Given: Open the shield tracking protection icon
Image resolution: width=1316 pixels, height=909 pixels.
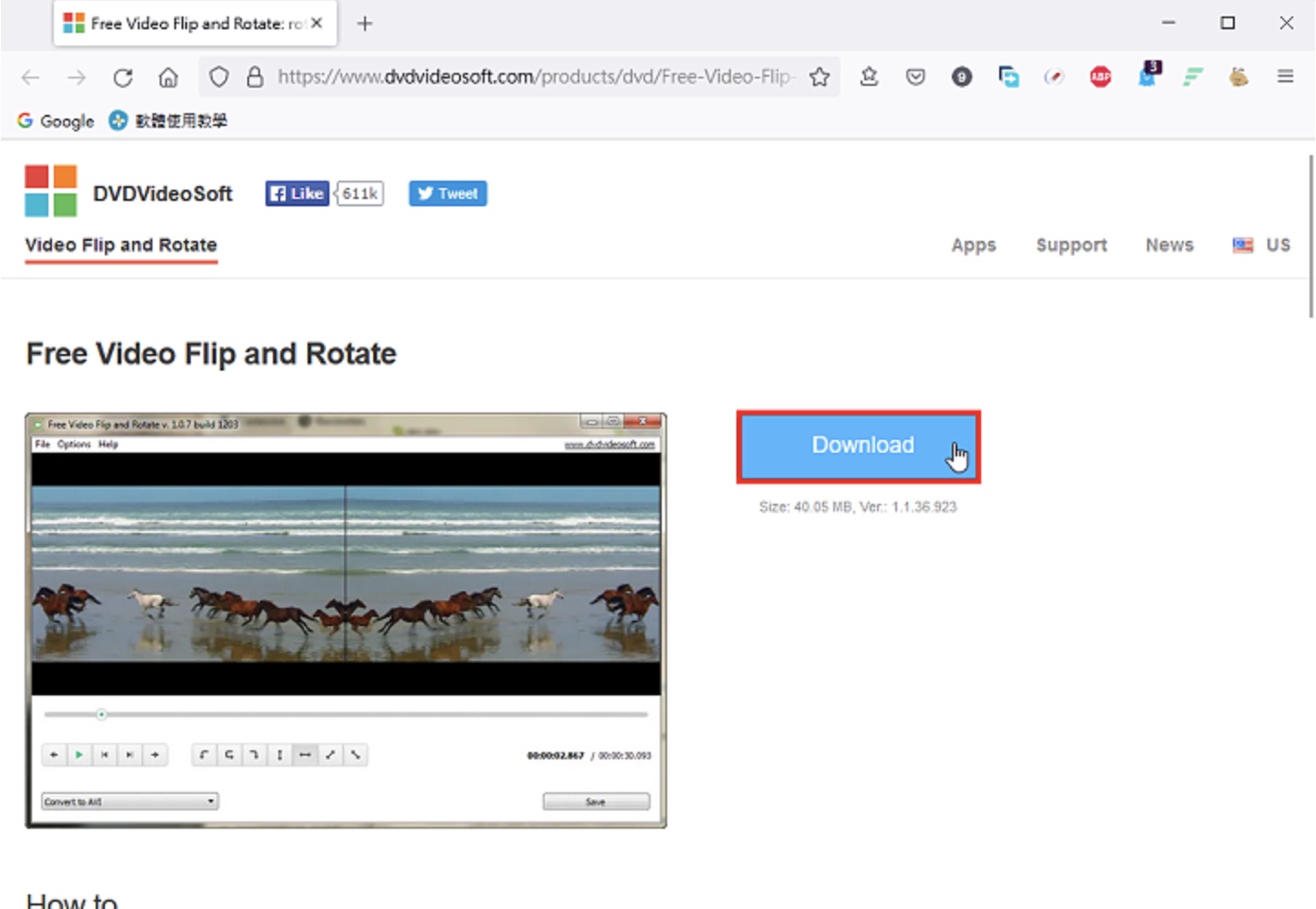Looking at the screenshot, I should [219, 77].
